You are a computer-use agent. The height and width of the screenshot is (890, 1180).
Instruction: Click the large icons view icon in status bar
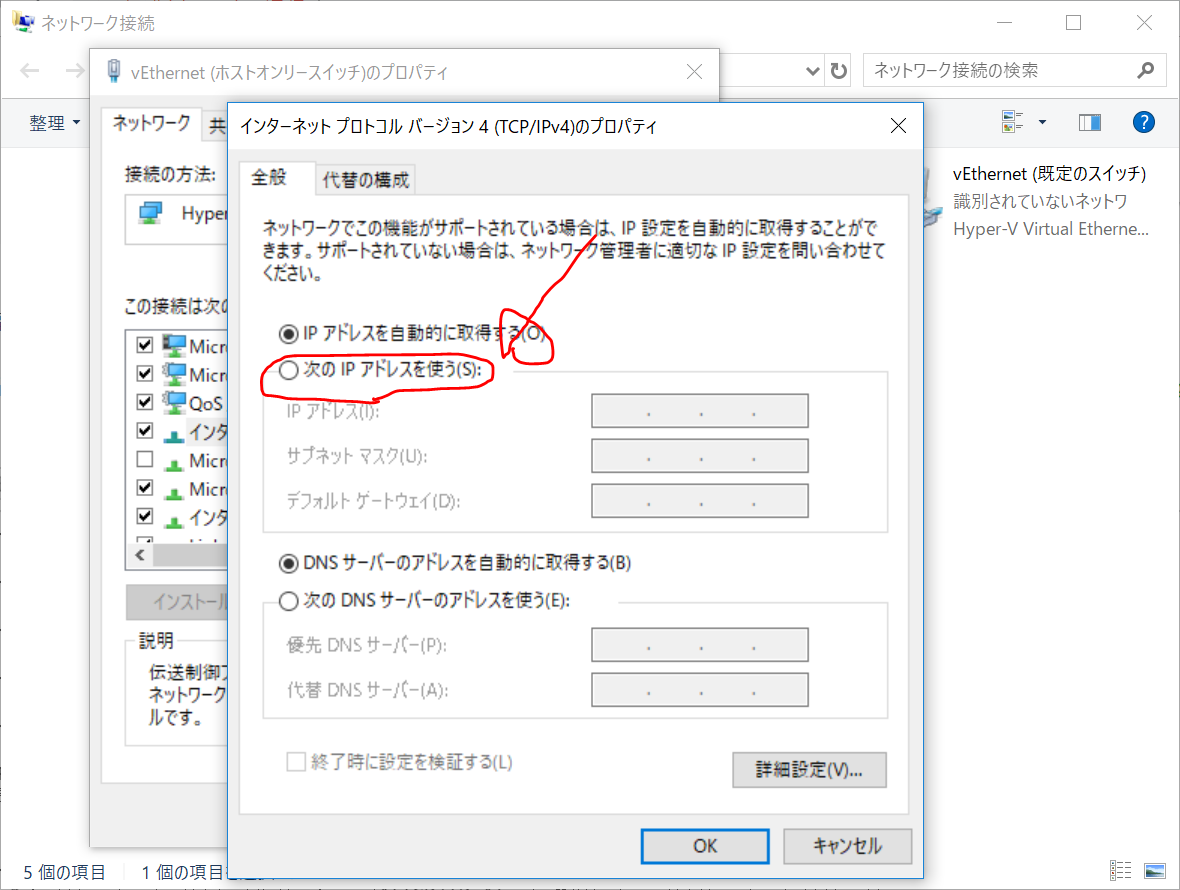[1155, 870]
